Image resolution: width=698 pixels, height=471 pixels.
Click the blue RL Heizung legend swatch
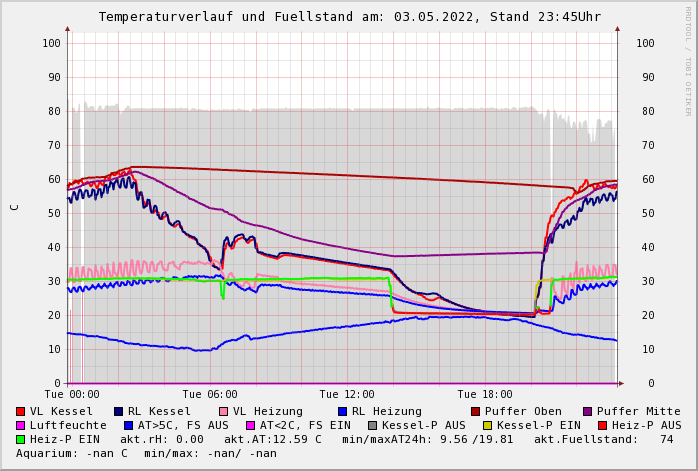342,411
